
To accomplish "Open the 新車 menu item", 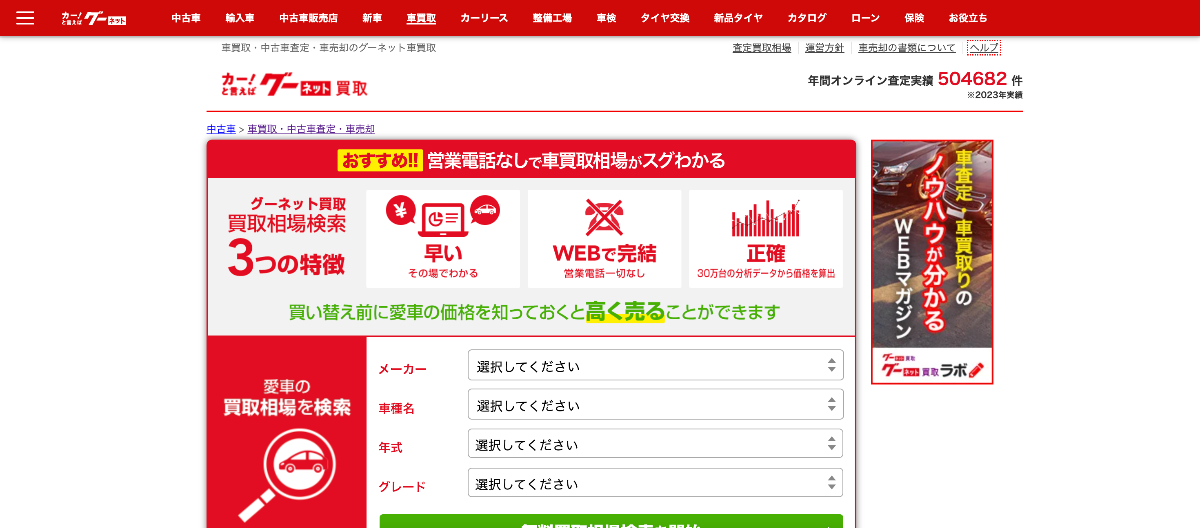I will 372,18.
